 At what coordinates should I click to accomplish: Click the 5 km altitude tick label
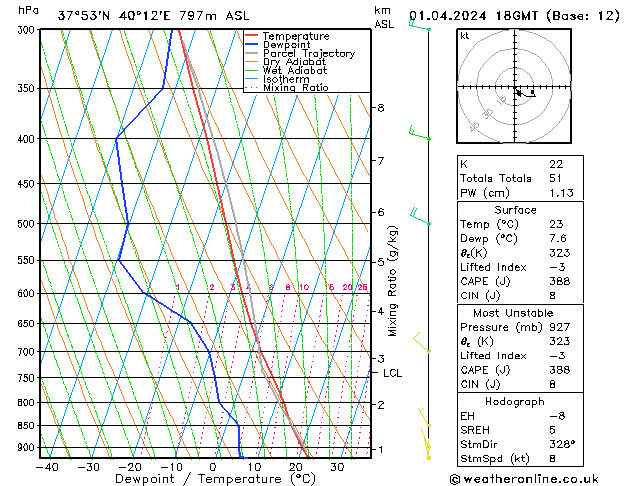tap(381, 262)
